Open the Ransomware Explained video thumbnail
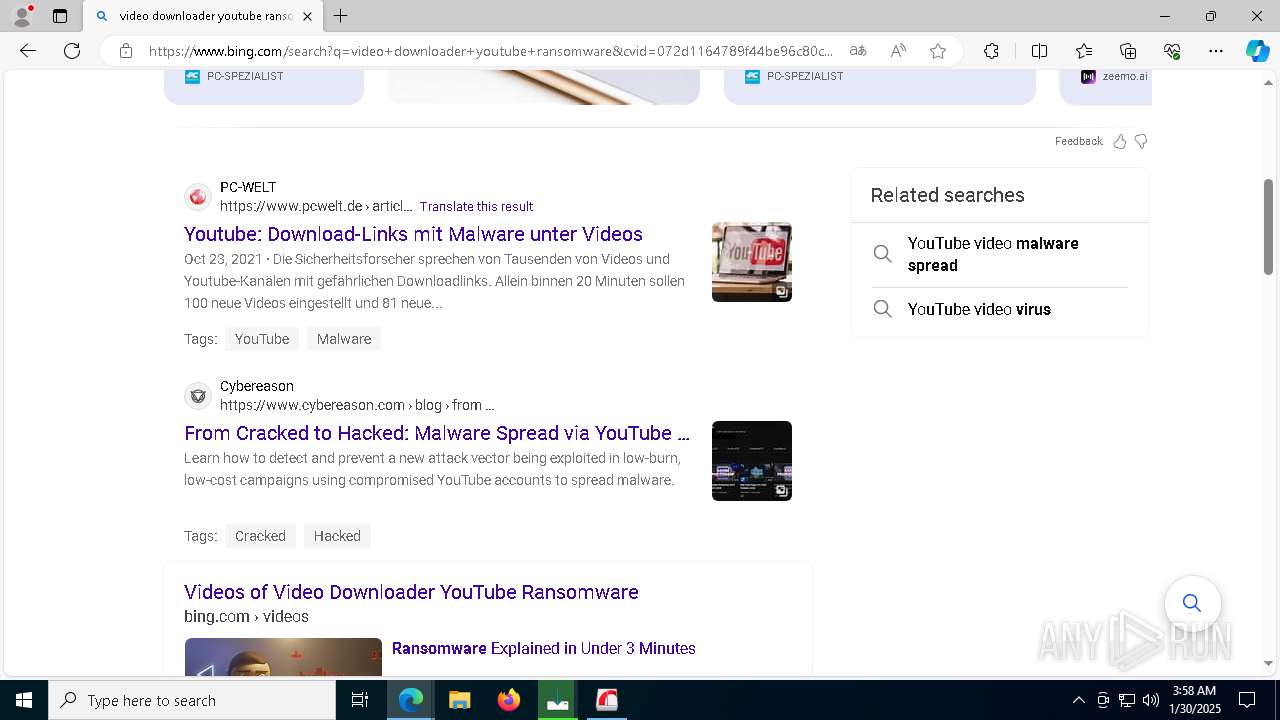This screenshot has width=1280, height=720. (x=283, y=657)
